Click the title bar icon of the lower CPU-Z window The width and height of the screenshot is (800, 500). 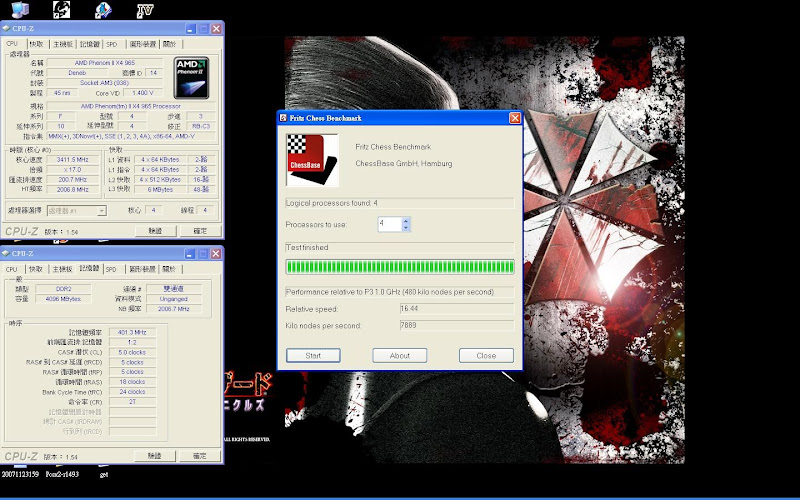6,253
